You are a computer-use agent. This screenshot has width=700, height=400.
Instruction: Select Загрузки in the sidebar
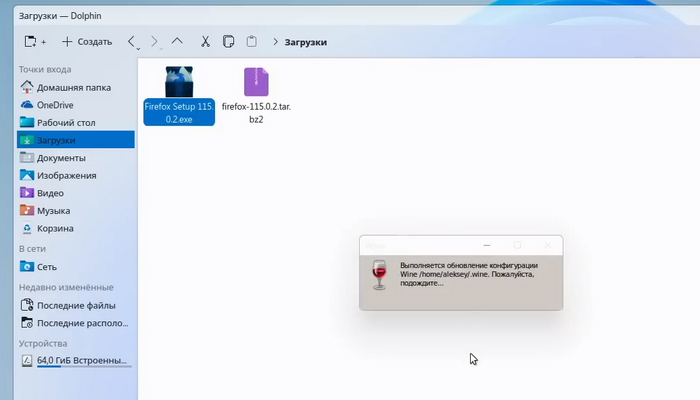[x=75, y=140]
